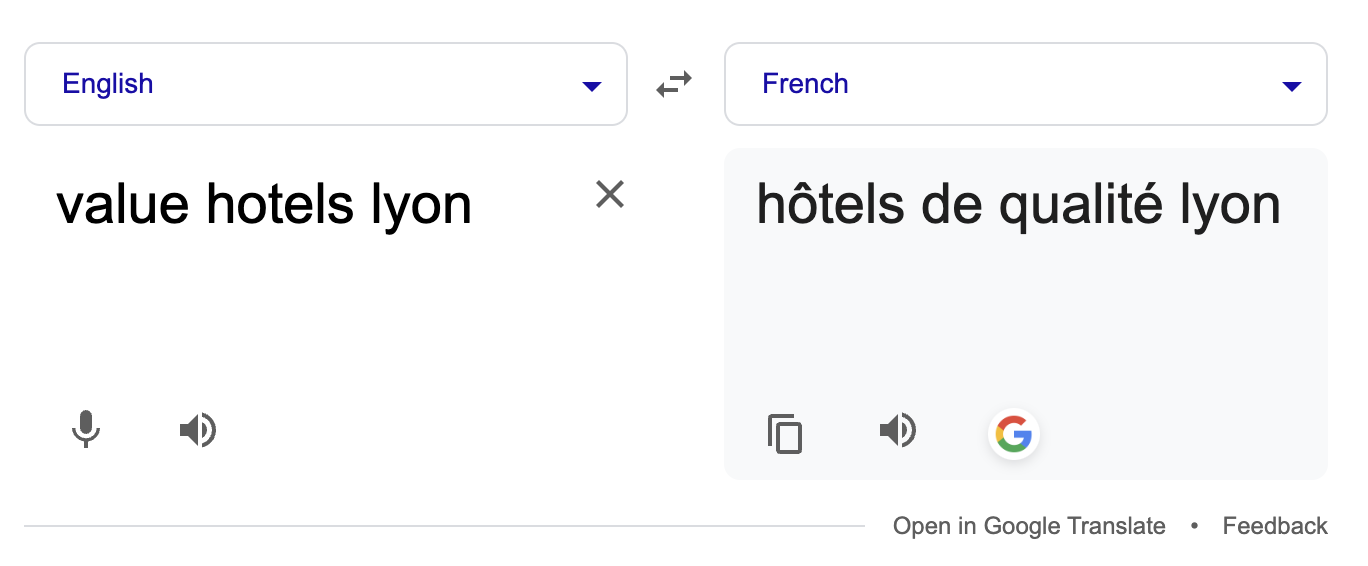Open the target language selector labeled French
Screen dimensions: 1368x566
1026,84
